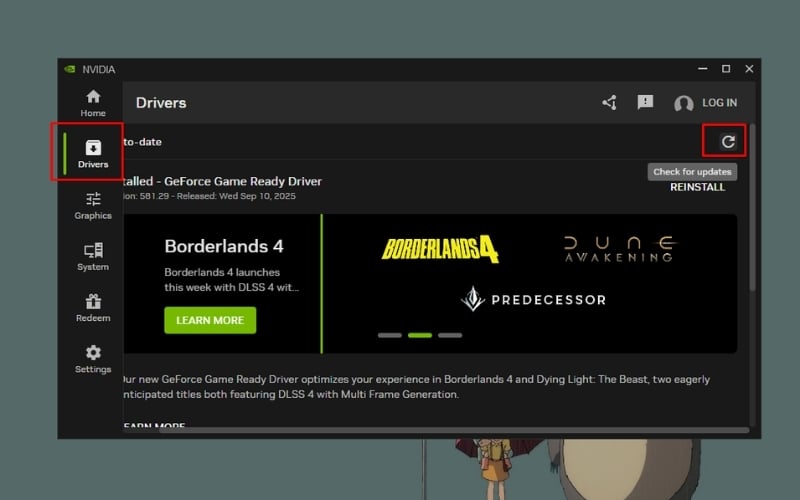Select the Drivers sidebar icon
Screen dimensions: 800x500
click(93, 153)
